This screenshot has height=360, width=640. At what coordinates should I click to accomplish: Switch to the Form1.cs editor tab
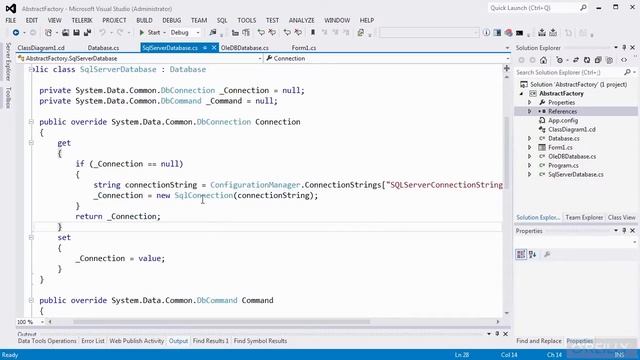[304, 48]
